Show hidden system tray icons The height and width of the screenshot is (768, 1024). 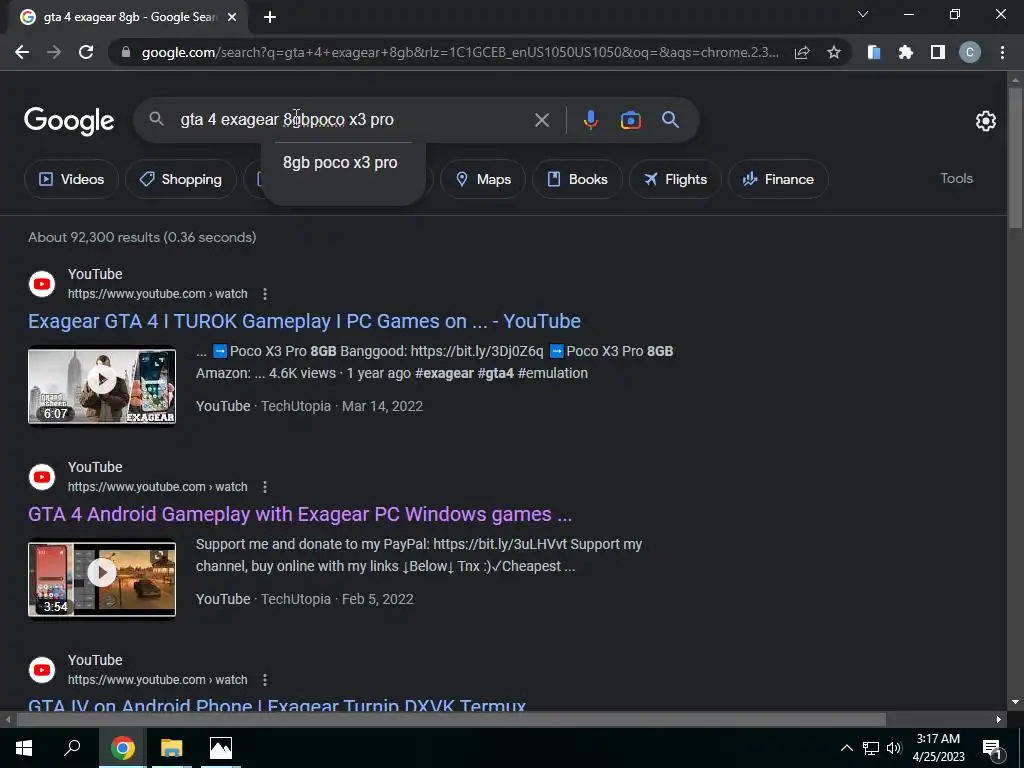846,748
